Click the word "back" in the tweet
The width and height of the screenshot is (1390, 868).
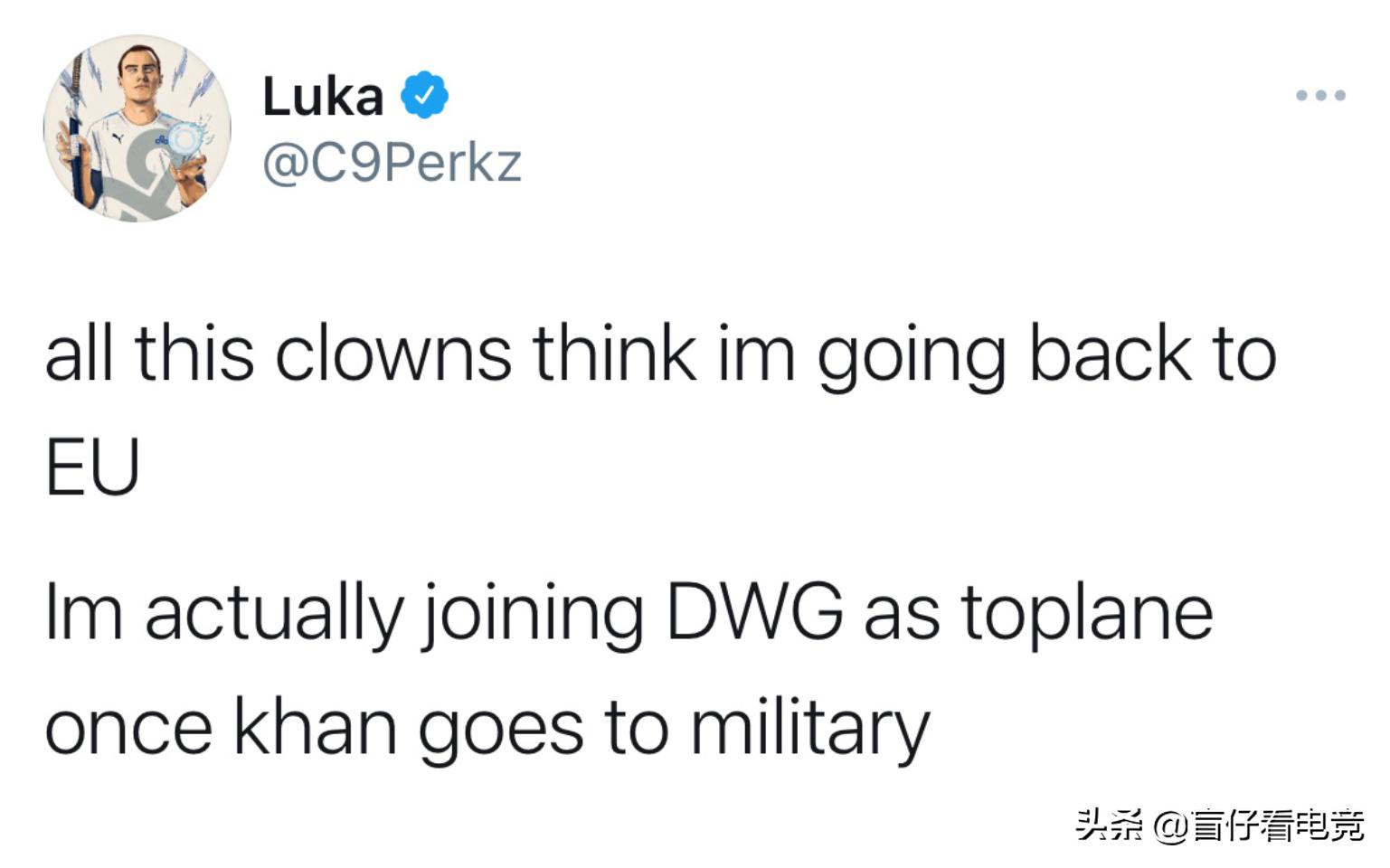tap(1111, 354)
